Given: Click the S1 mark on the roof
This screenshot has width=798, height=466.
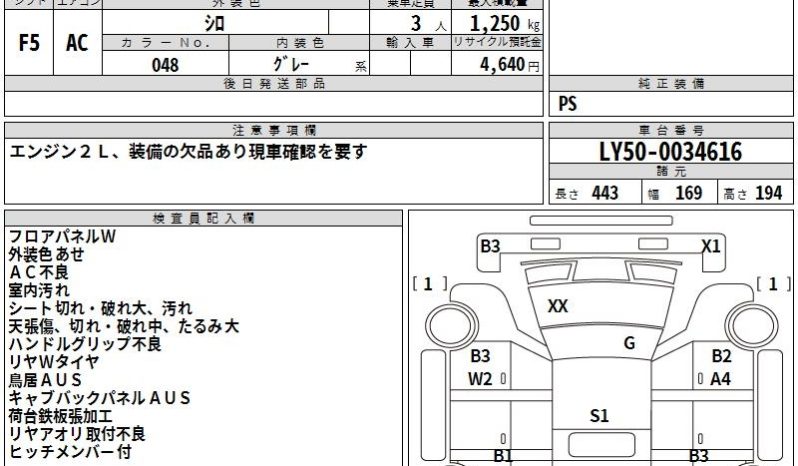Looking at the screenshot, I should [x=599, y=416].
